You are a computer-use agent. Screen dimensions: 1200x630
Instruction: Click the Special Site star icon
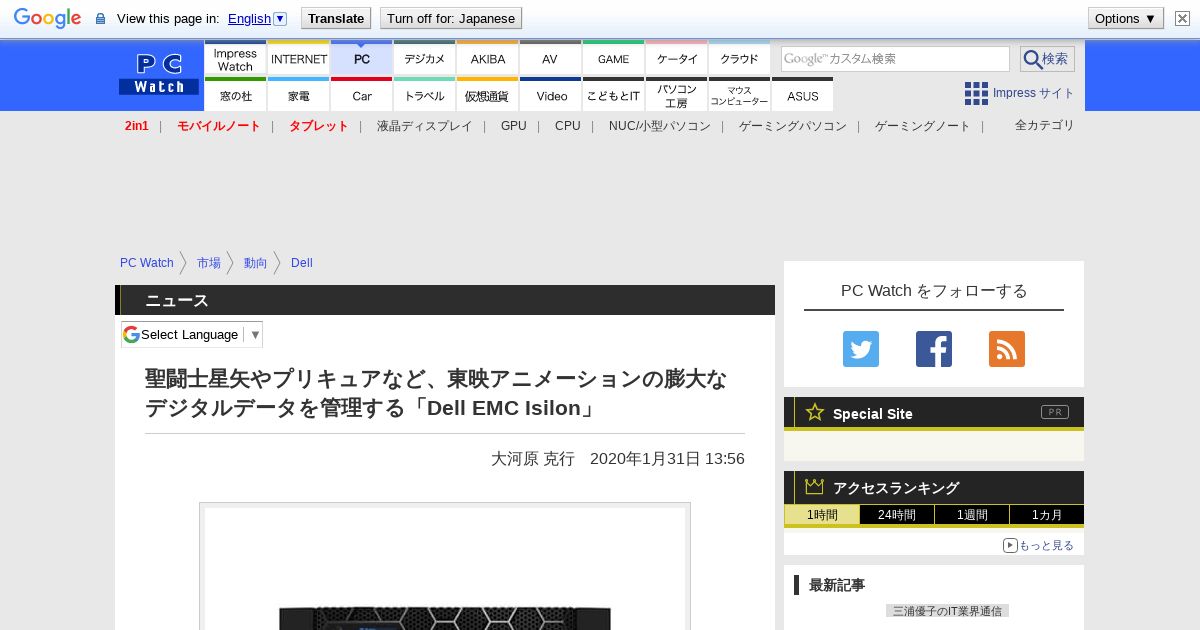815,412
